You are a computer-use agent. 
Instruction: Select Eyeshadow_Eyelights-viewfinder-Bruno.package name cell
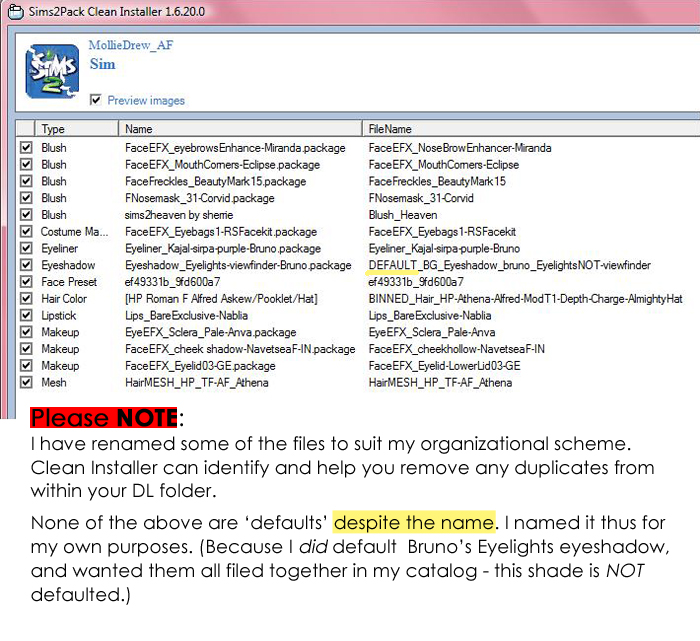click(x=238, y=265)
